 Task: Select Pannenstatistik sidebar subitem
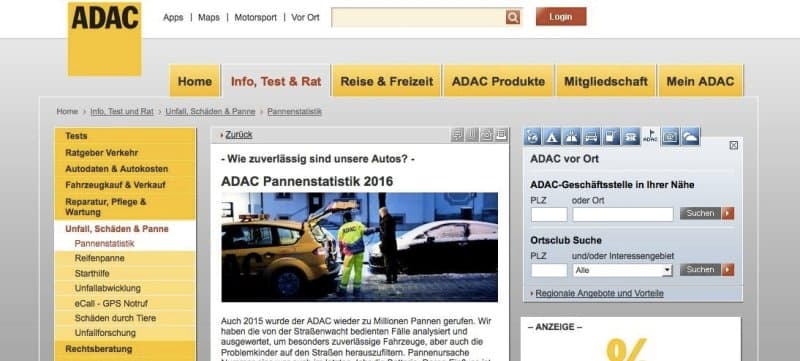[x=125, y=243]
